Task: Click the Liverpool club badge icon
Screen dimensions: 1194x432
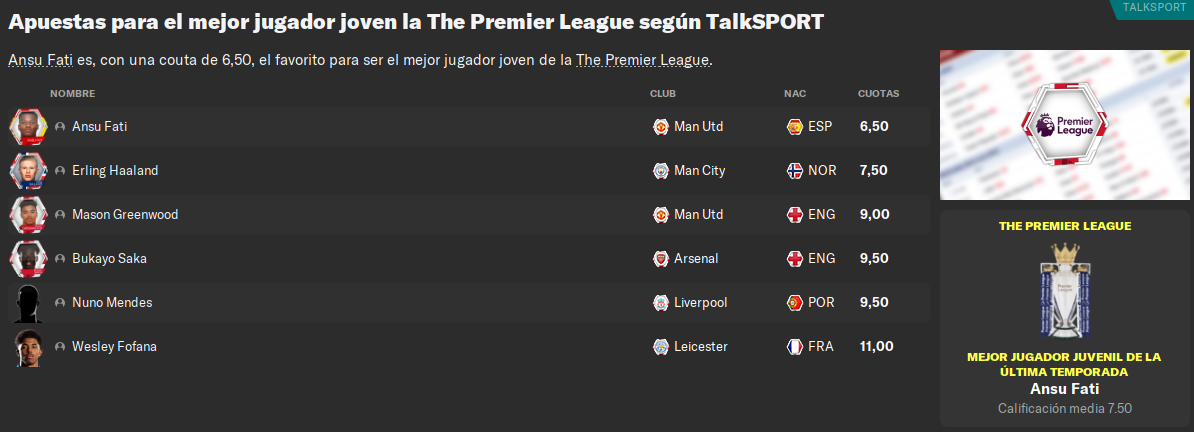Action: coord(661,302)
